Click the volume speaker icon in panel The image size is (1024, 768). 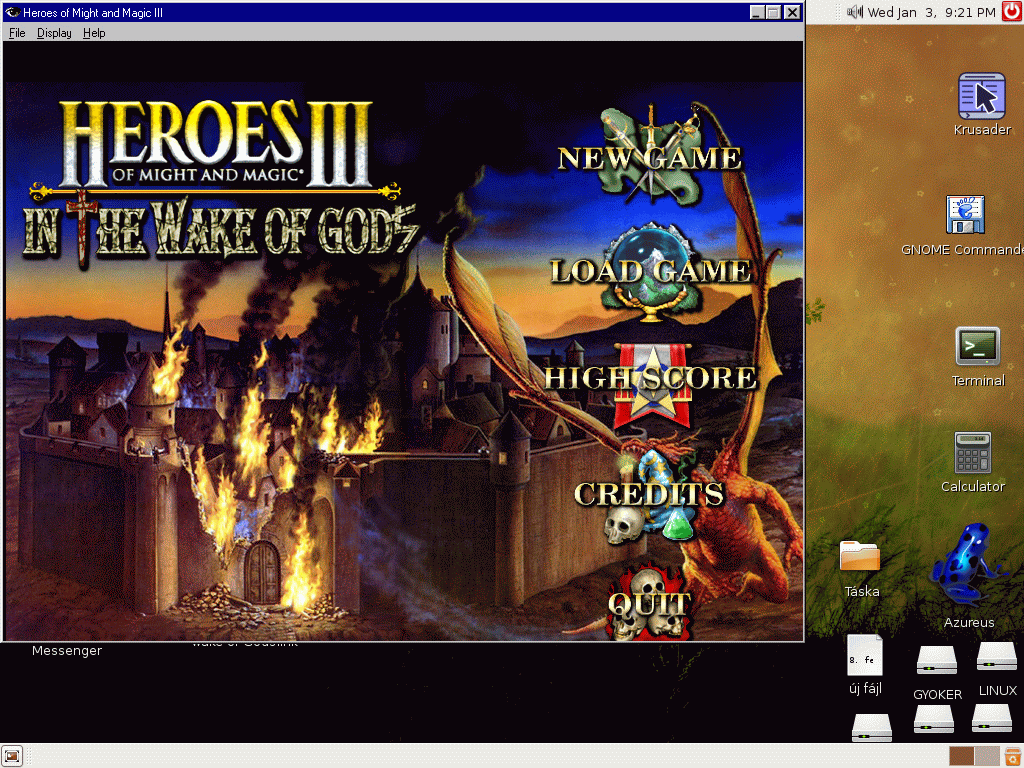(855, 12)
